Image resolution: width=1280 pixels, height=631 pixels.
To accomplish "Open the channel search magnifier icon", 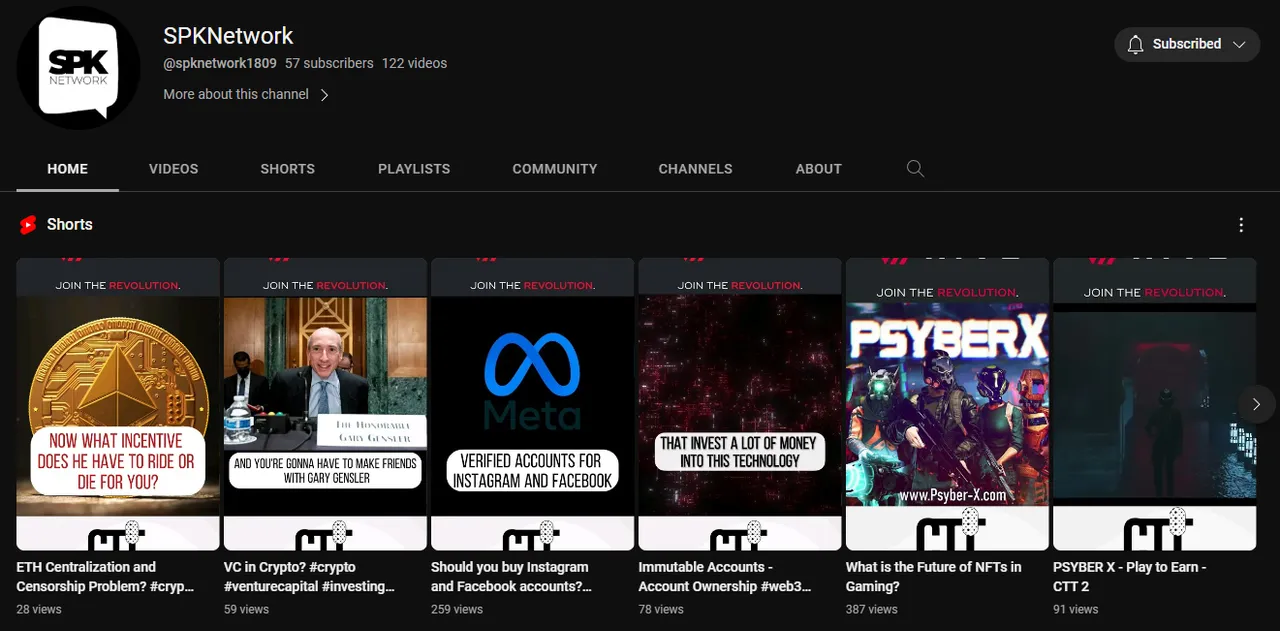I will (915, 168).
